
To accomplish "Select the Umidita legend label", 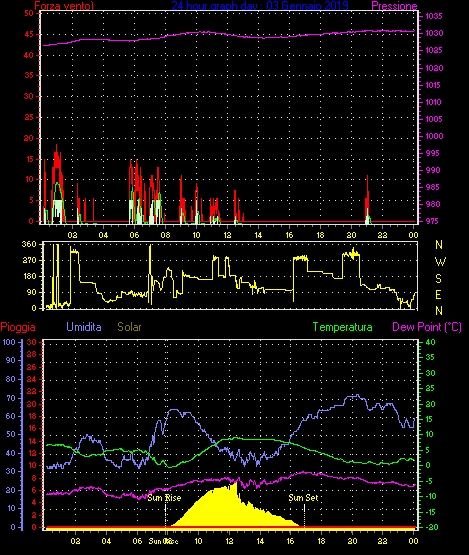I will [x=84, y=327].
